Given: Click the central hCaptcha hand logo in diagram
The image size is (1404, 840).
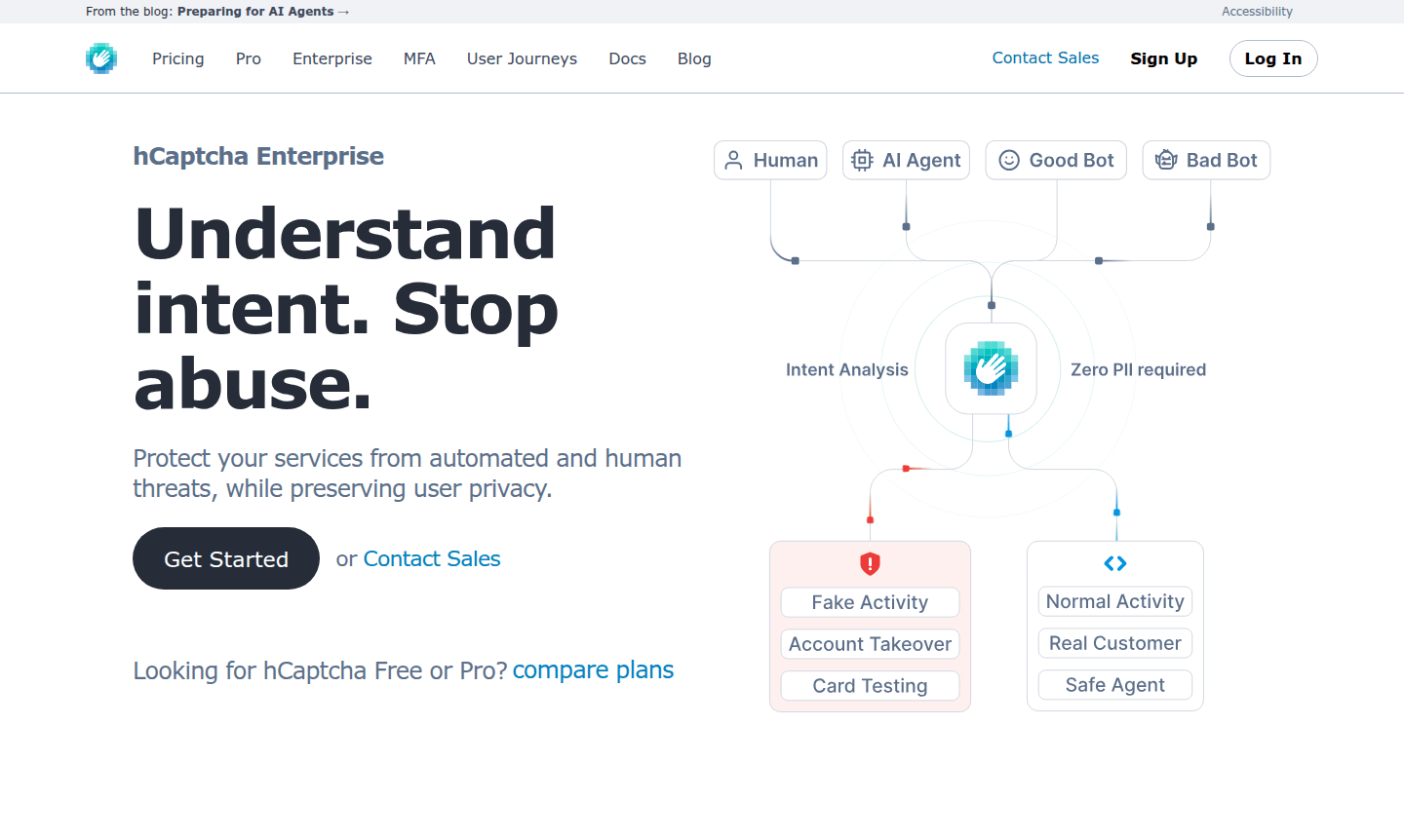Looking at the screenshot, I should coord(991,369).
